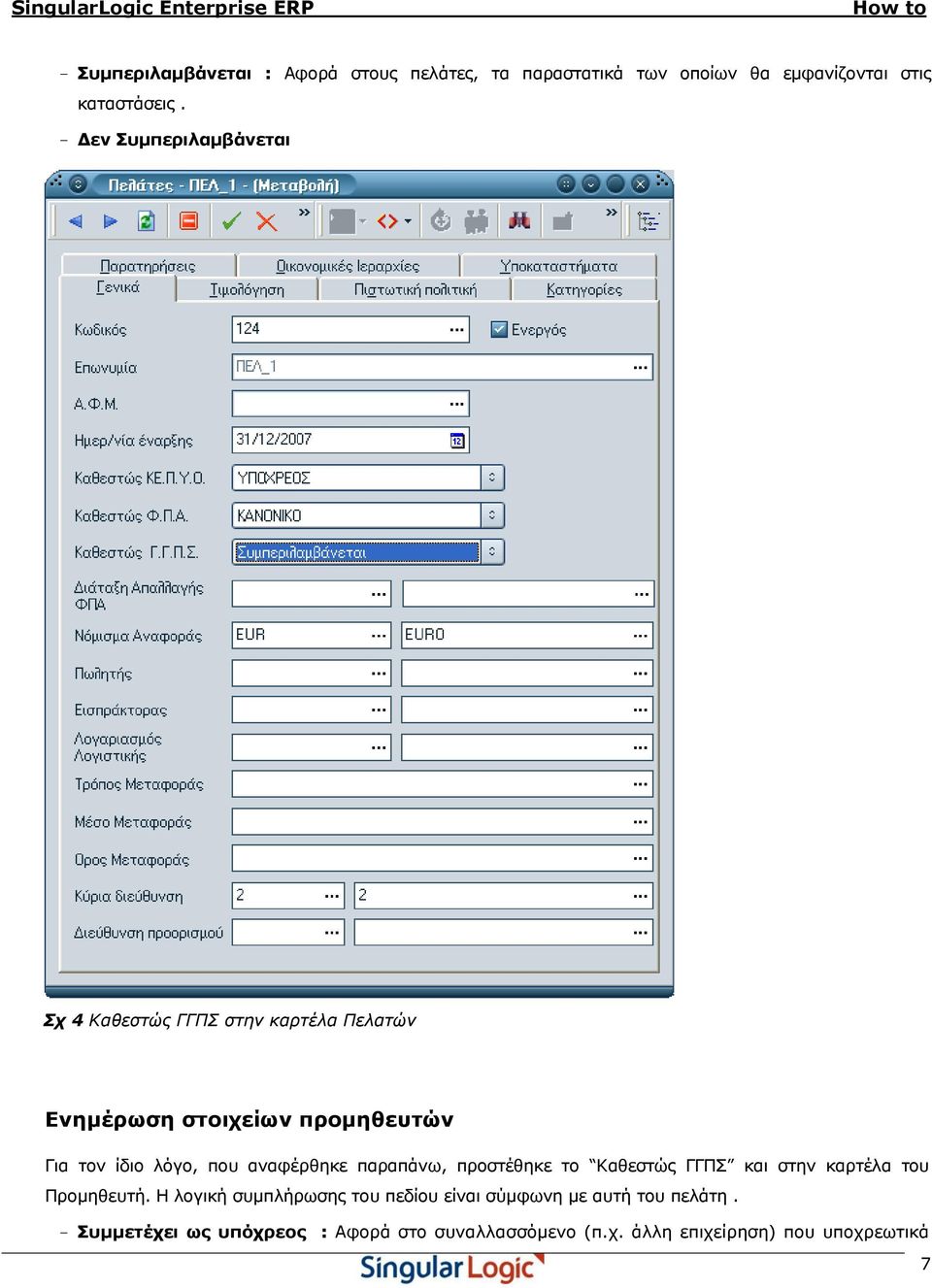Click the window menu icon left of title
This screenshot has height=1288, width=932.
pyautogui.click(x=79, y=184)
